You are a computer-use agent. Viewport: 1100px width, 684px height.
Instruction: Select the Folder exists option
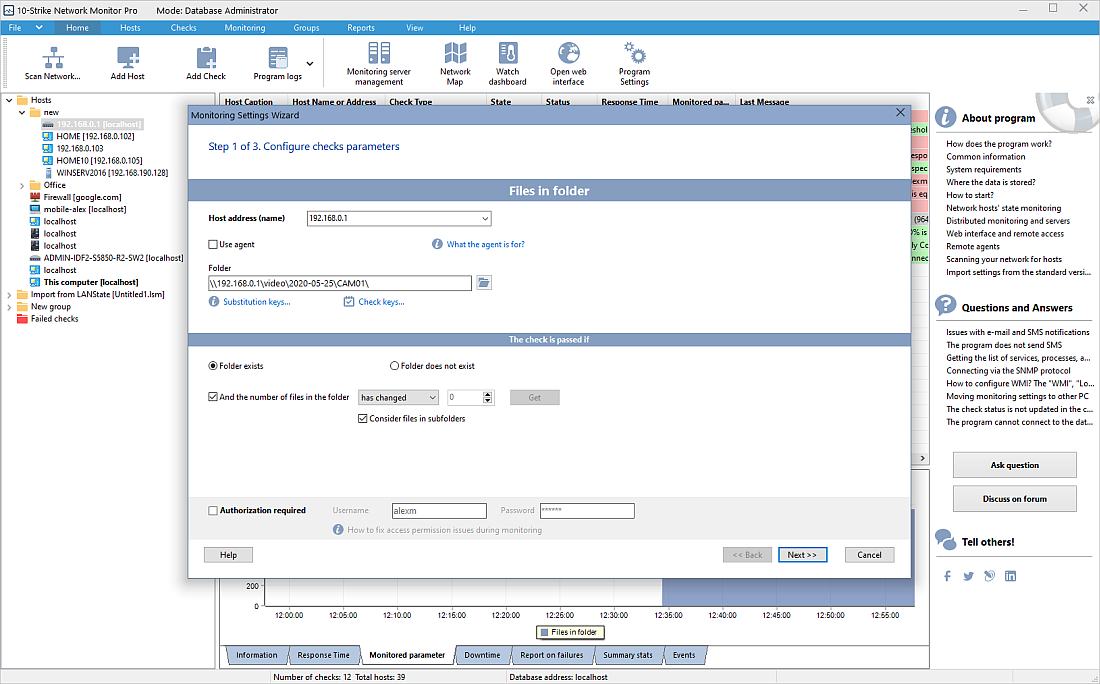point(213,366)
